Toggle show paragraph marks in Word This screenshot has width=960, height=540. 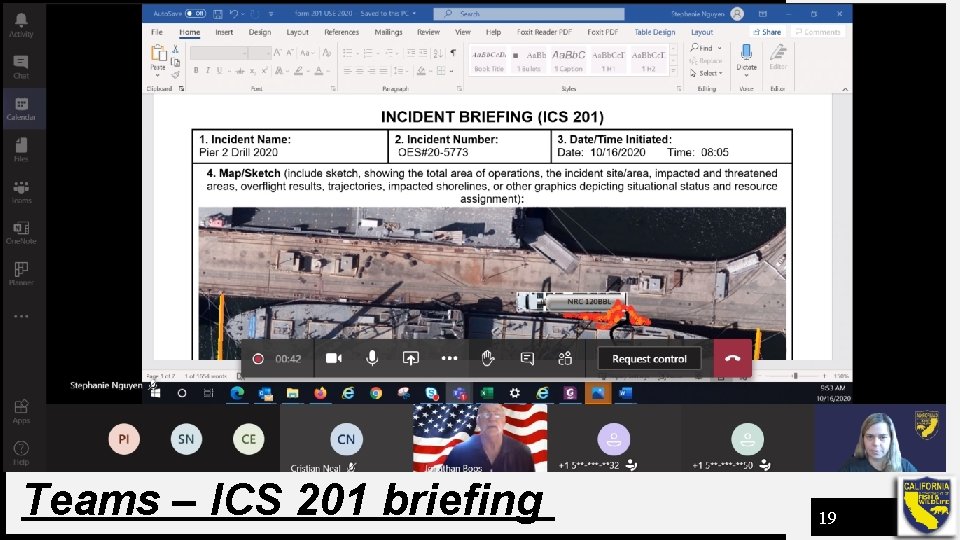point(453,53)
